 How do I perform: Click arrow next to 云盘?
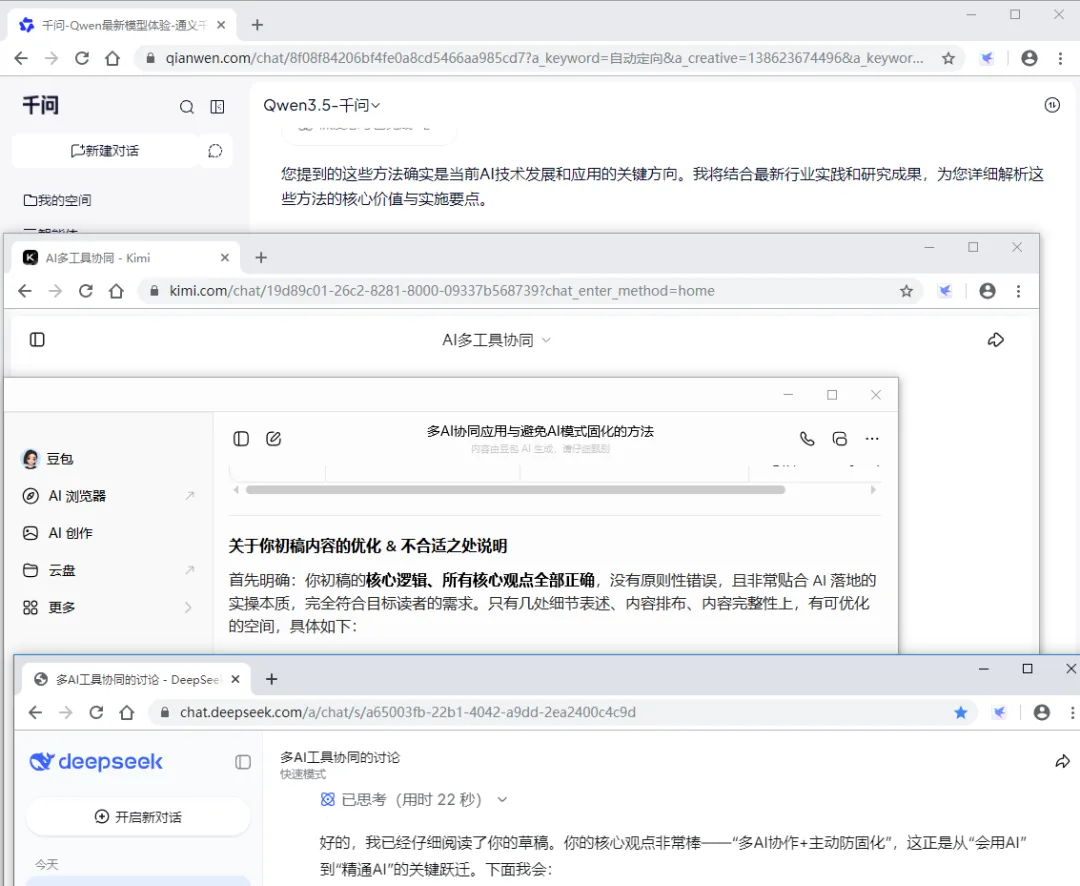click(190, 570)
